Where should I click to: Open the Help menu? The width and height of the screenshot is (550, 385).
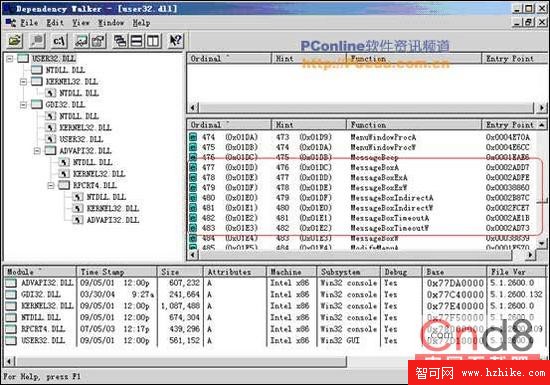click(x=141, y=23)
